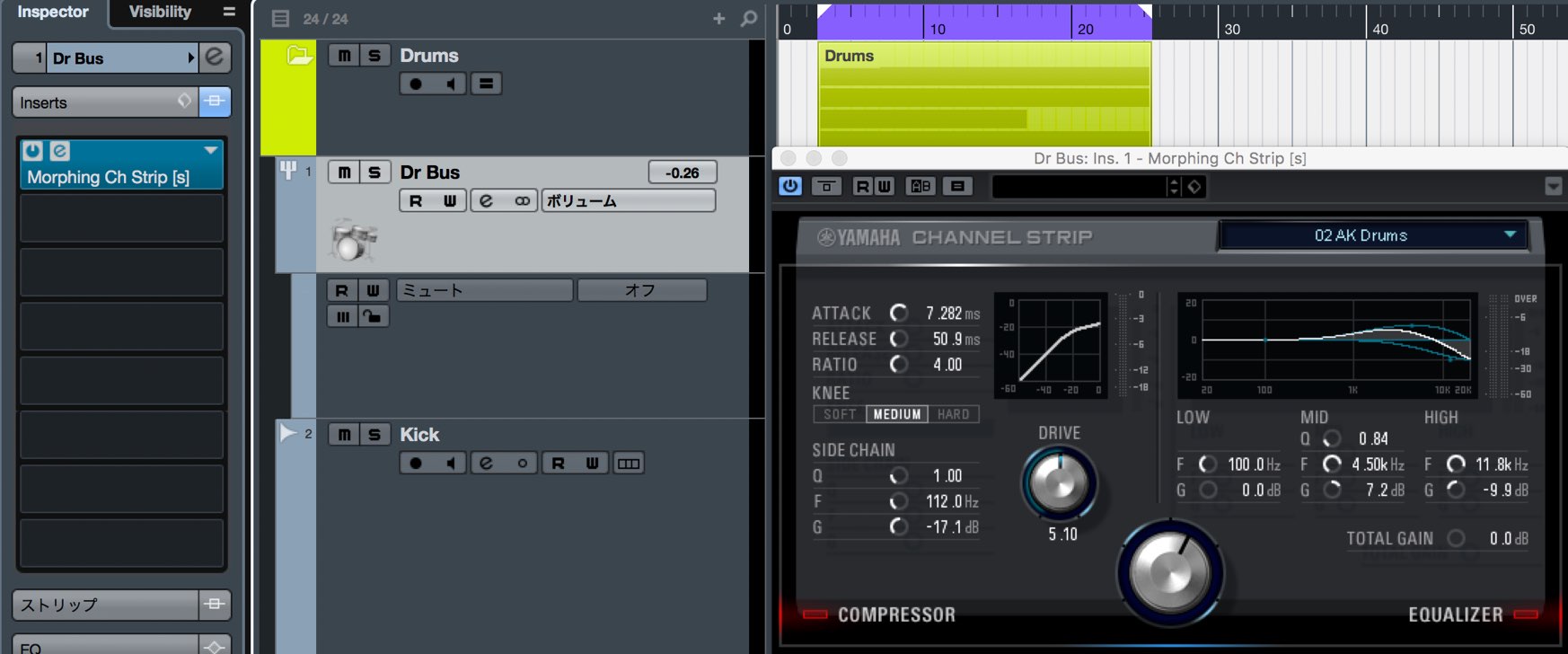Click the link icon on Dr Bus track
Image resolution: width=1568 pixels, height=654 pixels.
pyautogui.click(x=522, y=200)
